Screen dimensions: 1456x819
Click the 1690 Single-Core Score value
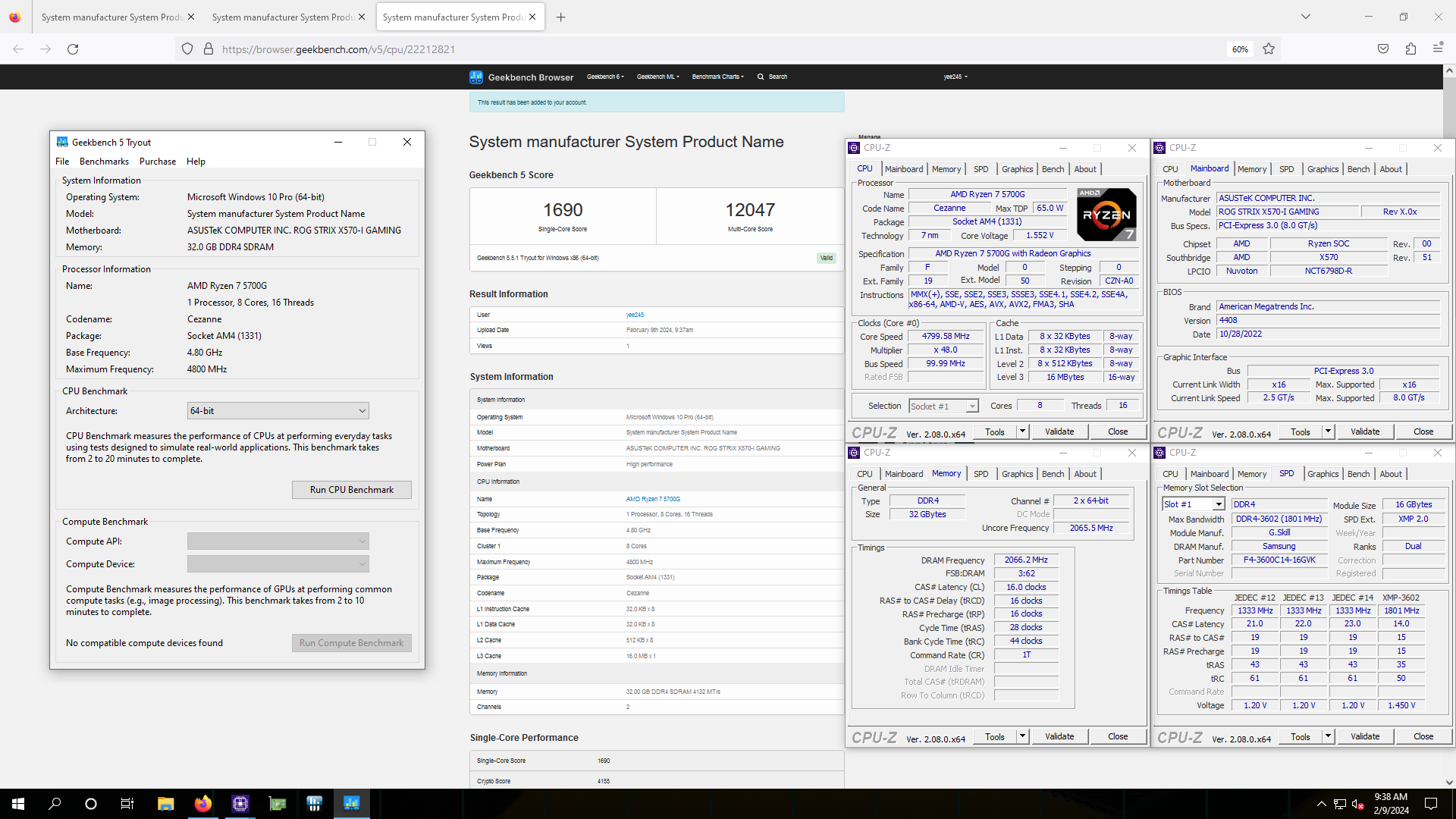[x=563, y=210]
